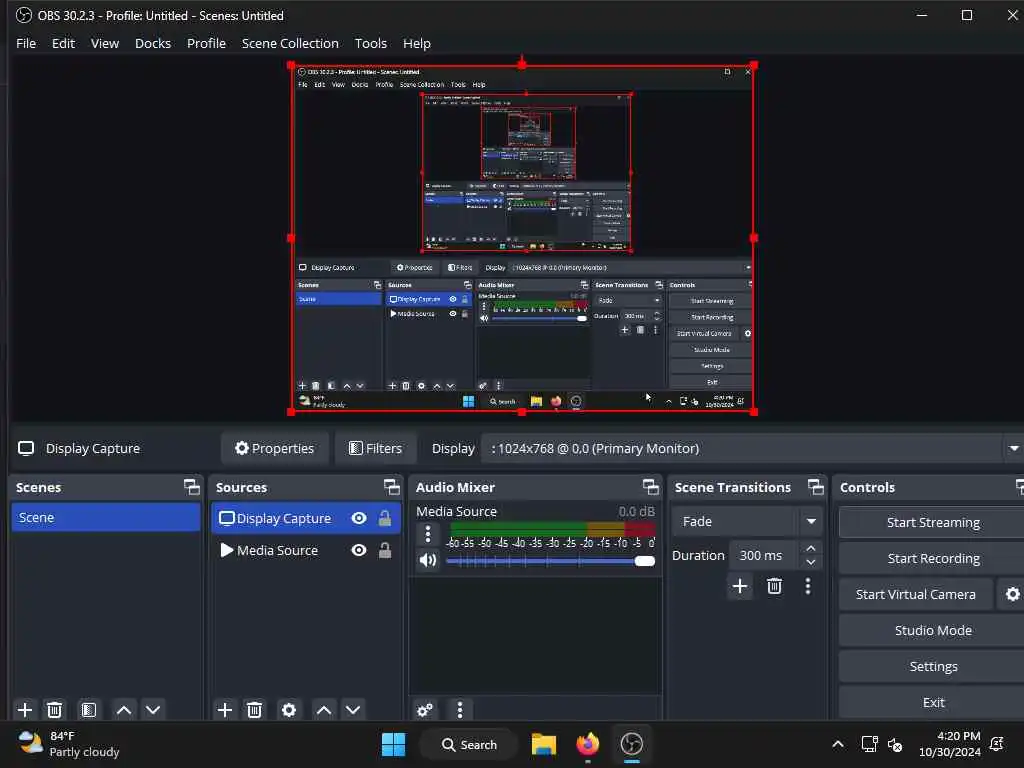Move source down in Sources panel
The height and width of the screenshot is (768, 1024).
pos(353,710)
